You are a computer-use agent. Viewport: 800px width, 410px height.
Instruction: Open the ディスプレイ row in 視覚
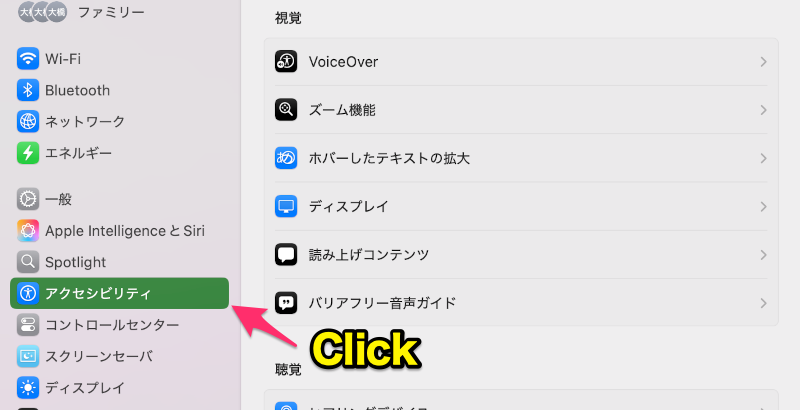521,207
